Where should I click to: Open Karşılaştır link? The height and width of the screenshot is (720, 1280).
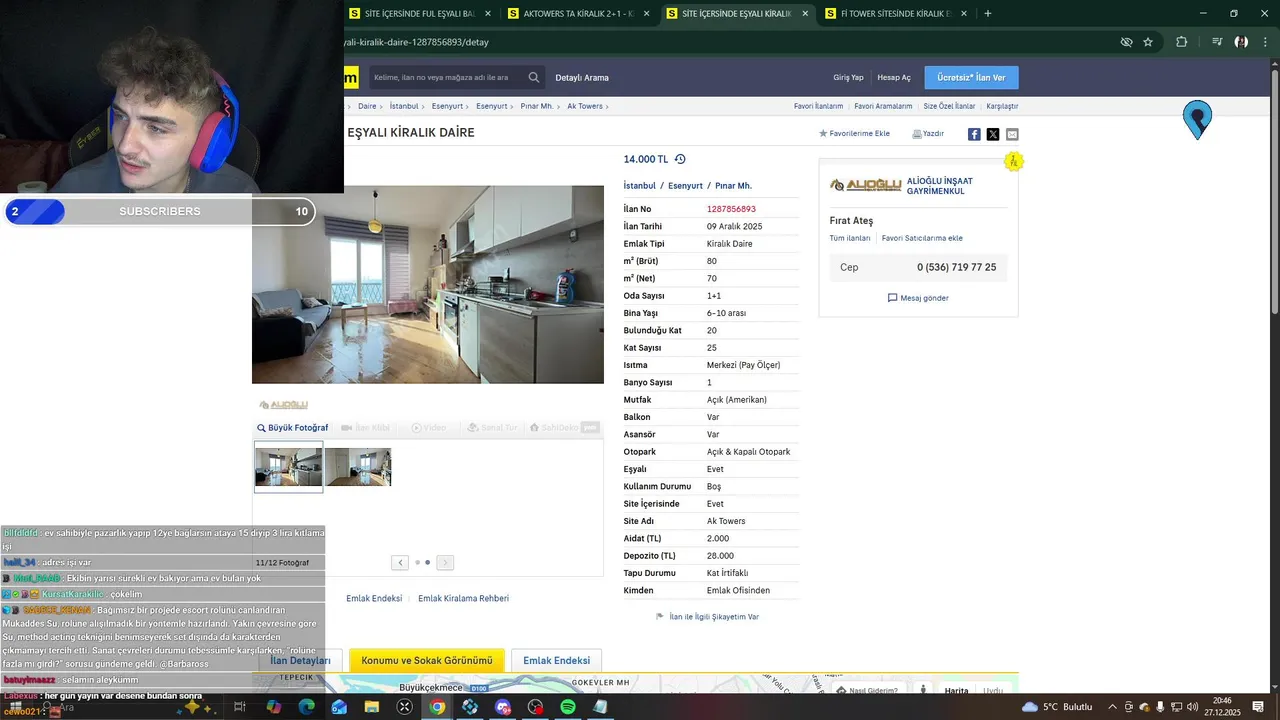pyautogui.click(x=1002, y=106)
